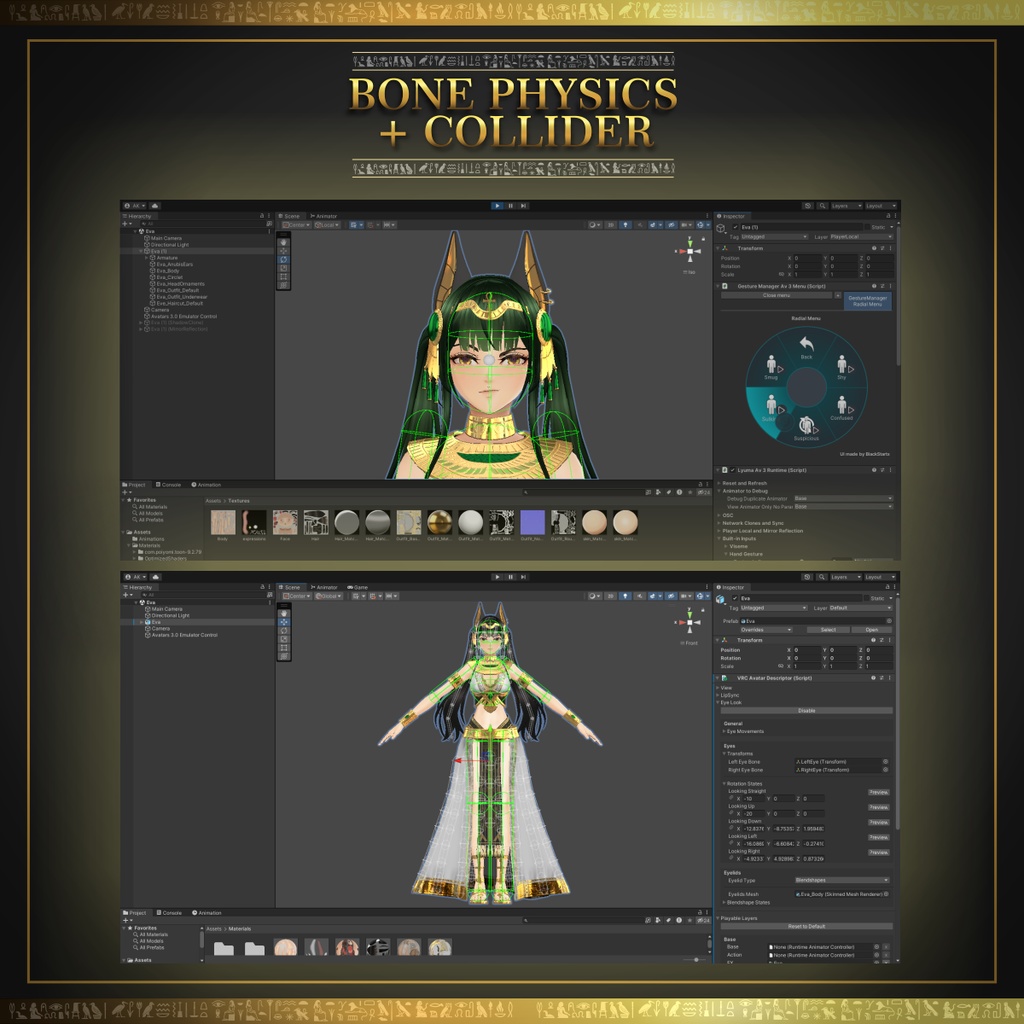Viewport: 1024px width, 1024px height.
Task: Click the scene orientation gizmo labeled Iso
Action: (x=690, y=251)
